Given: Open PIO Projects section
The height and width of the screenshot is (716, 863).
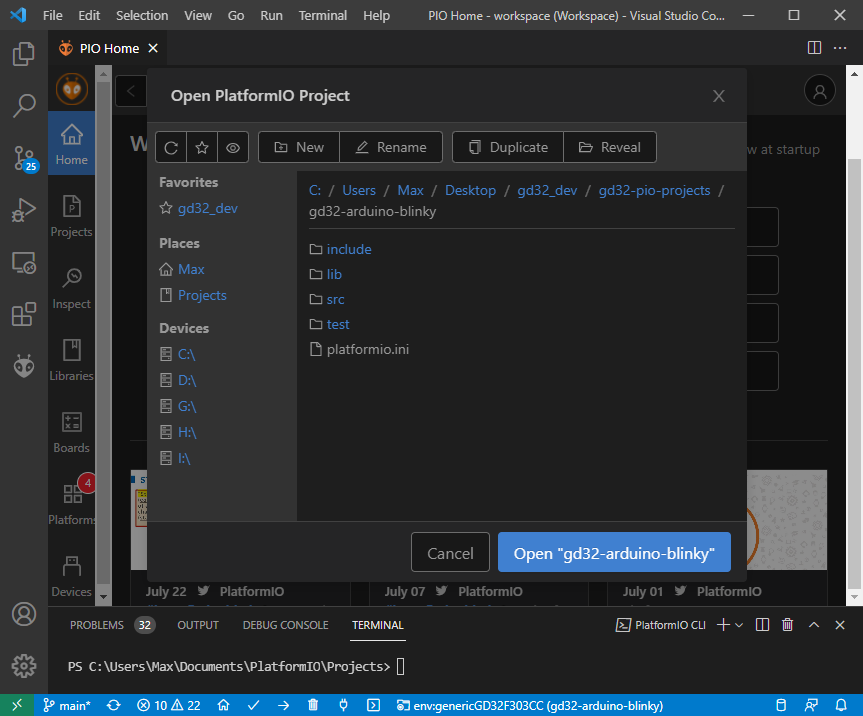Looking at the screenshot, I should (72, 216).
